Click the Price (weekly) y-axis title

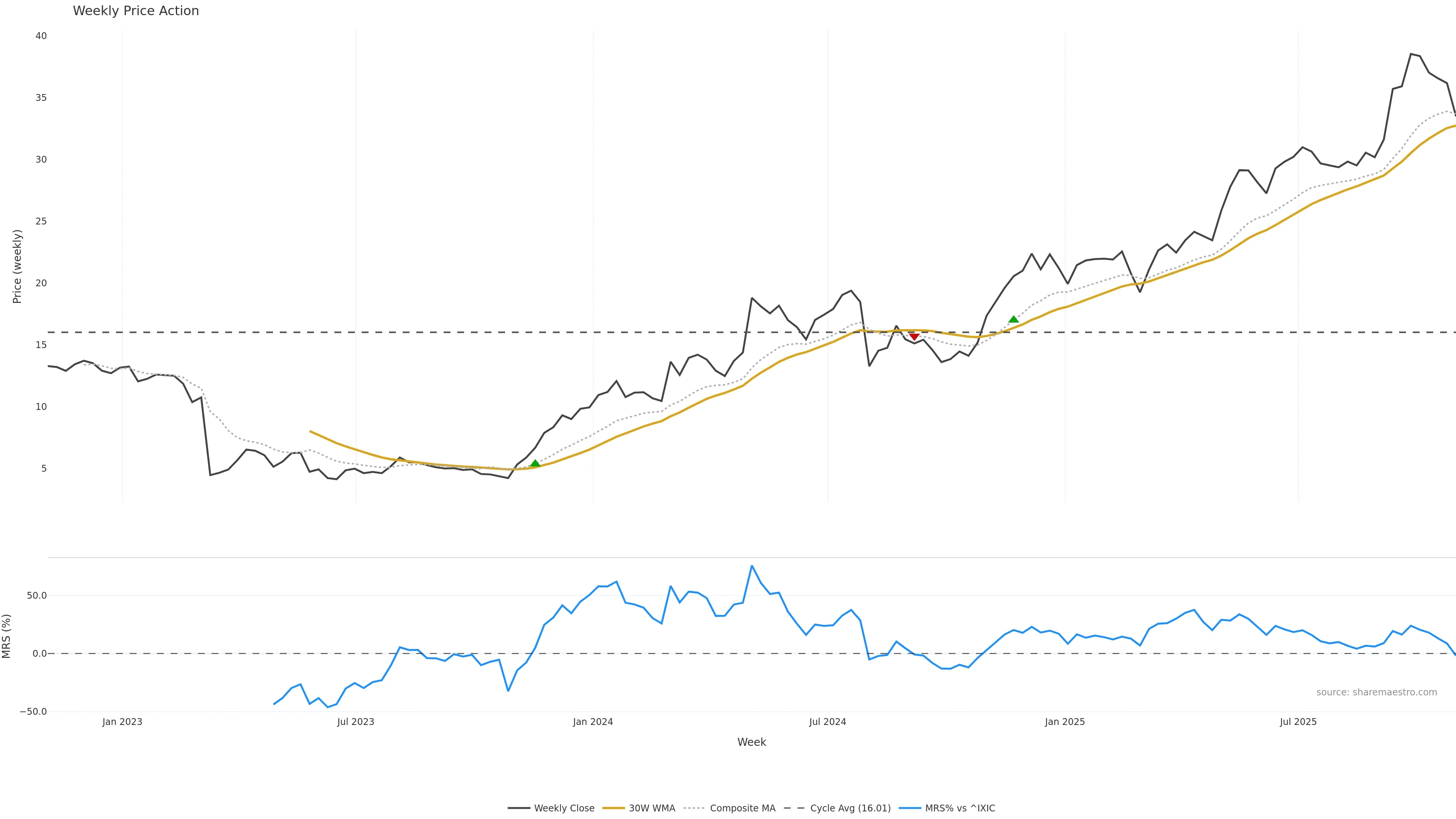click(x=17, y=266)
